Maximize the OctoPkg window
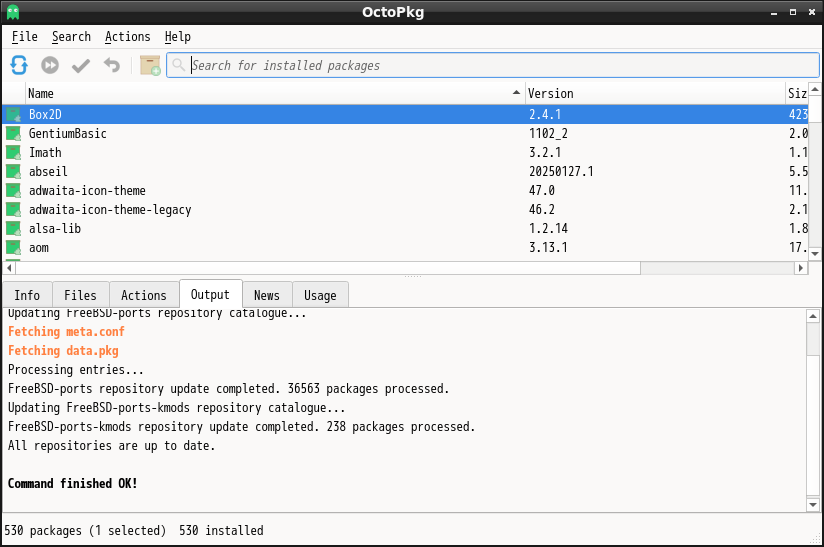The height and width of the screenshot is (547, 824). (792, 12)
